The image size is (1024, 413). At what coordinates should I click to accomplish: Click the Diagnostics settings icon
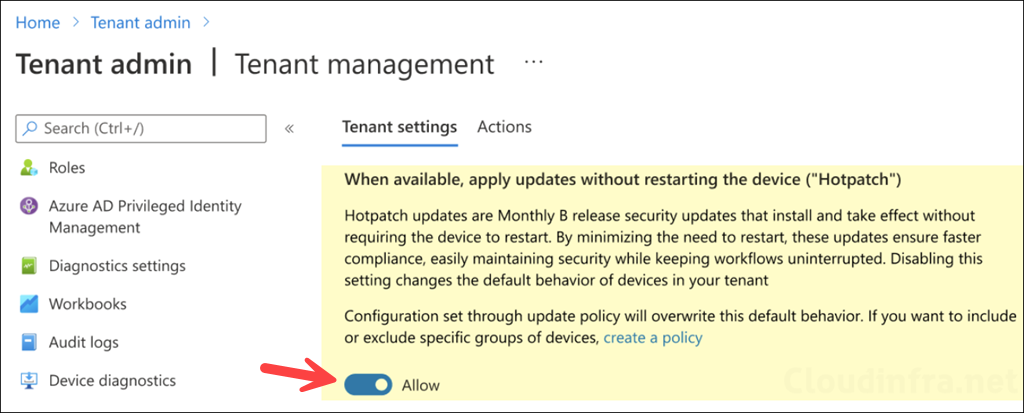coord(29,266)
